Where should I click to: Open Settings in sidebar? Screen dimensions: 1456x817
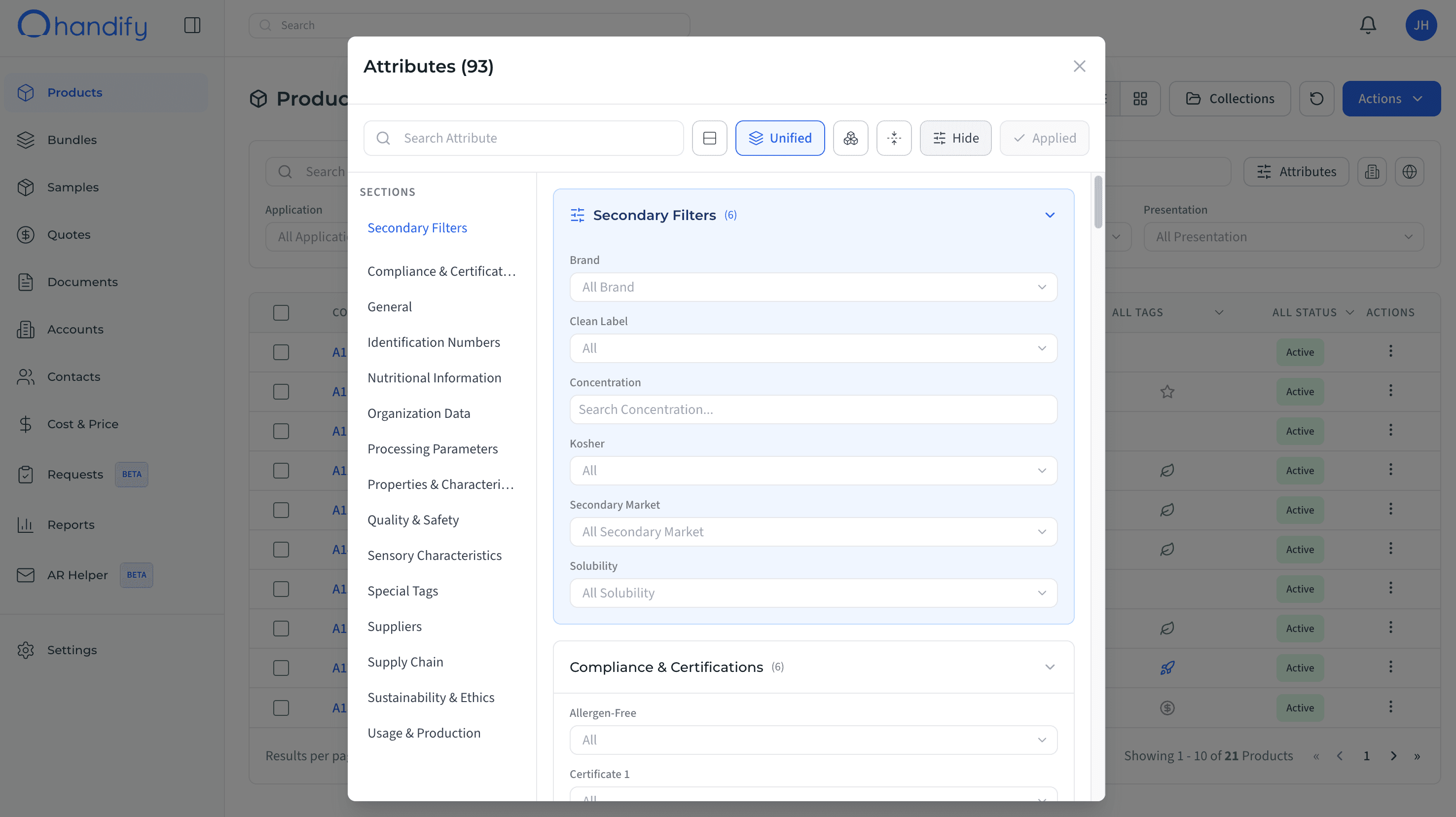[x=106, y=650]
